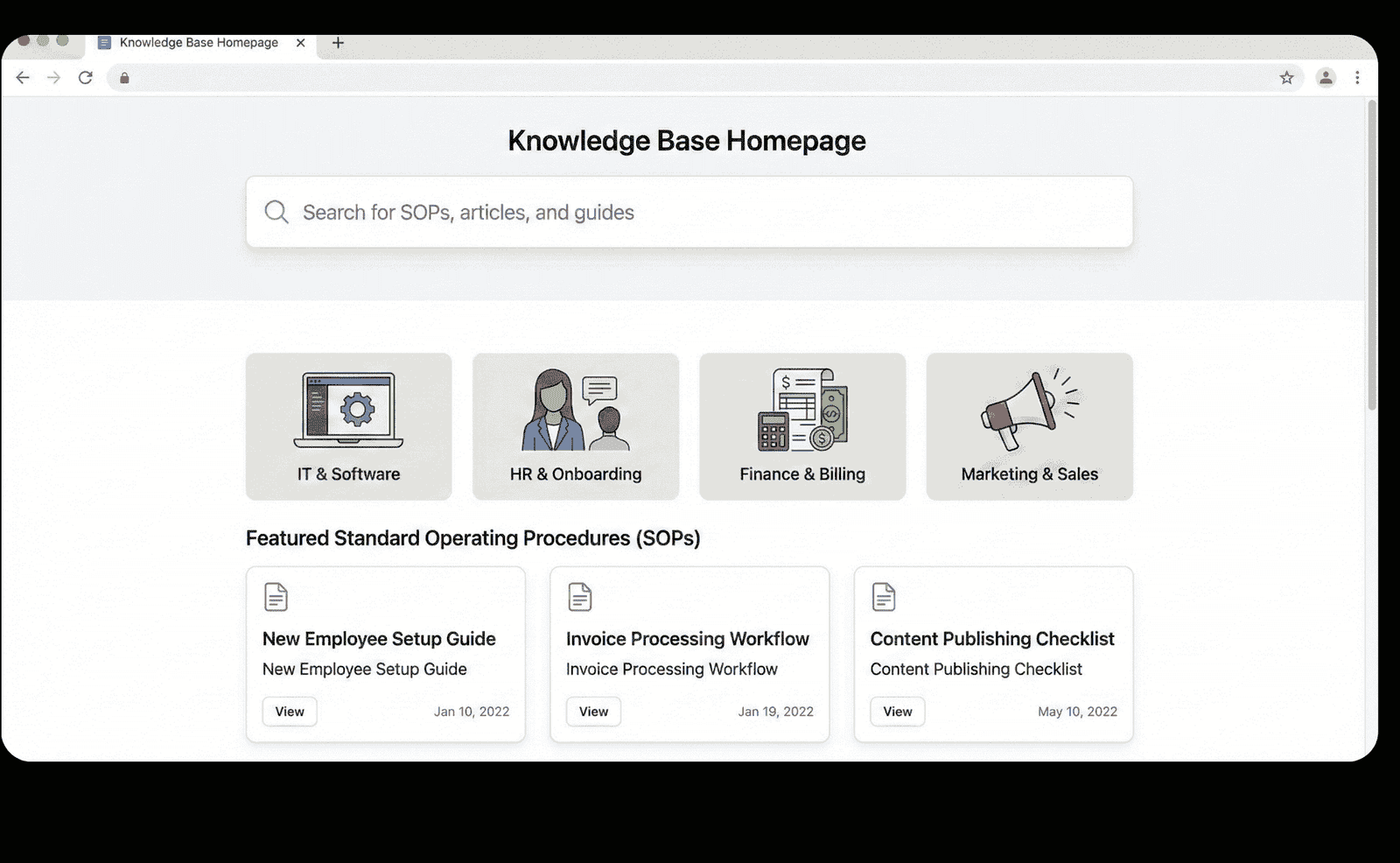Open the browser profile icon
The image size is (1400, 863).
coord(1325,78)
